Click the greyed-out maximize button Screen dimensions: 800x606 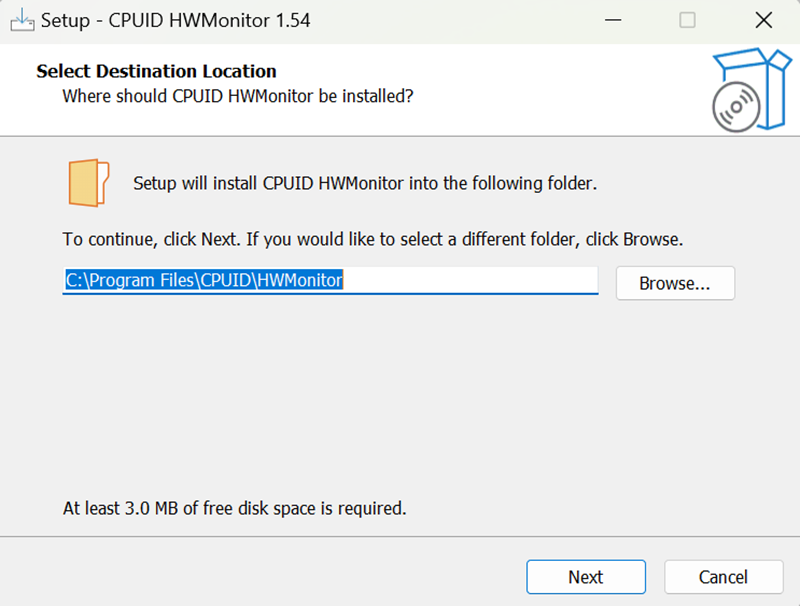click(687, 20)
